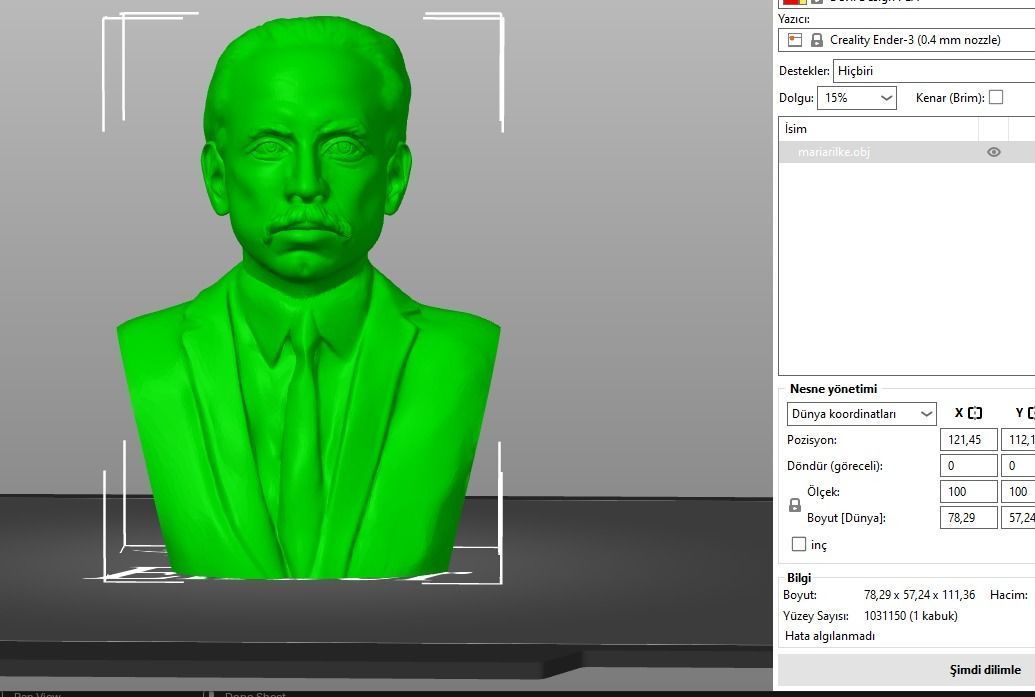Open the Dünya koordinatları coordinate dropdown
The image size is (1035, 697).
tap(861, 414)
